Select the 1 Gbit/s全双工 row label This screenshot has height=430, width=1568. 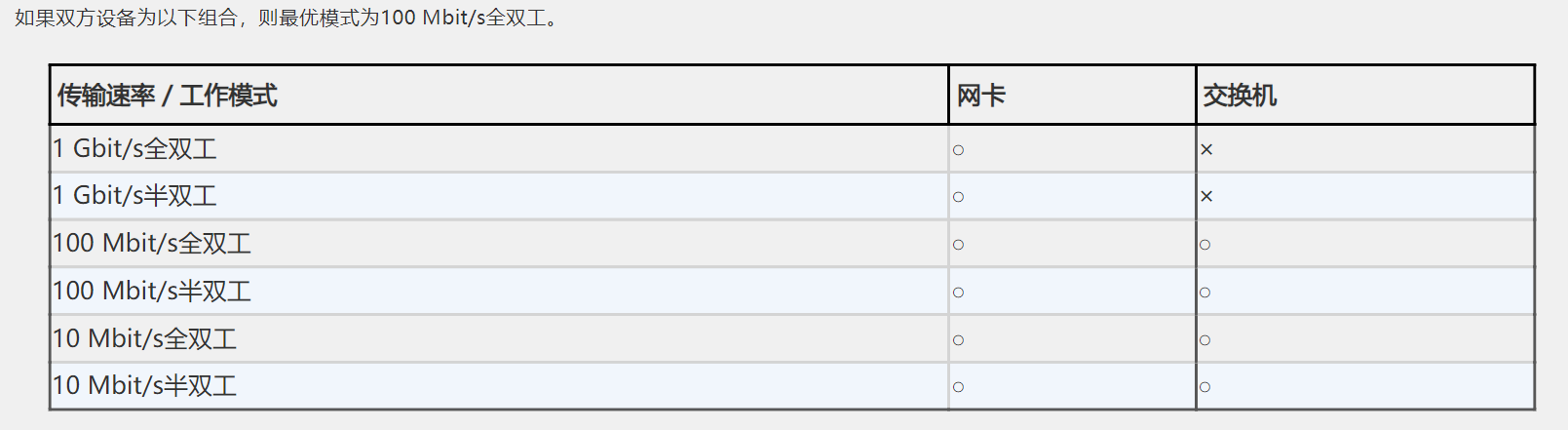(134, 149)
